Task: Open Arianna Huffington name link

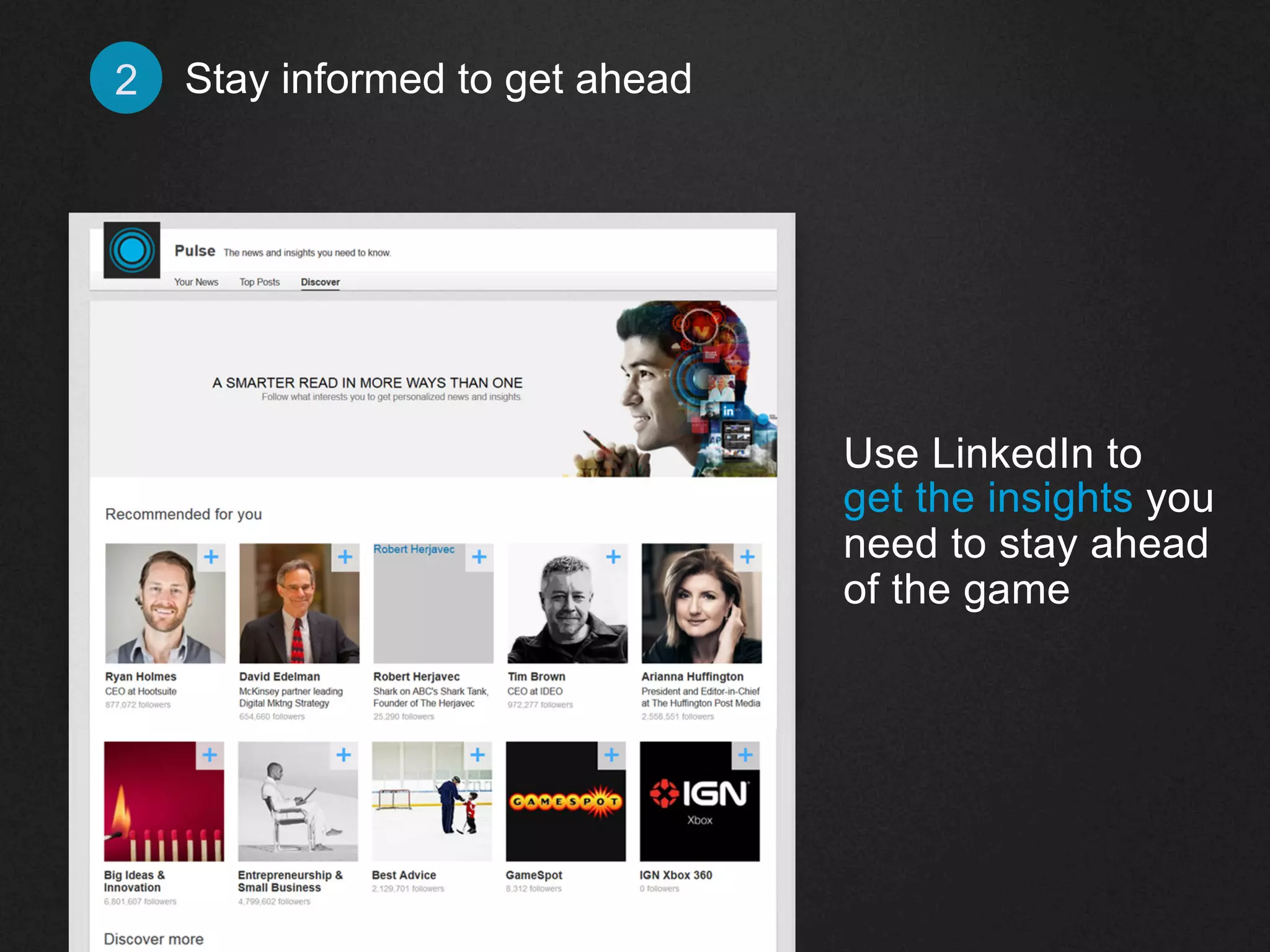Action: pos(692,677)
